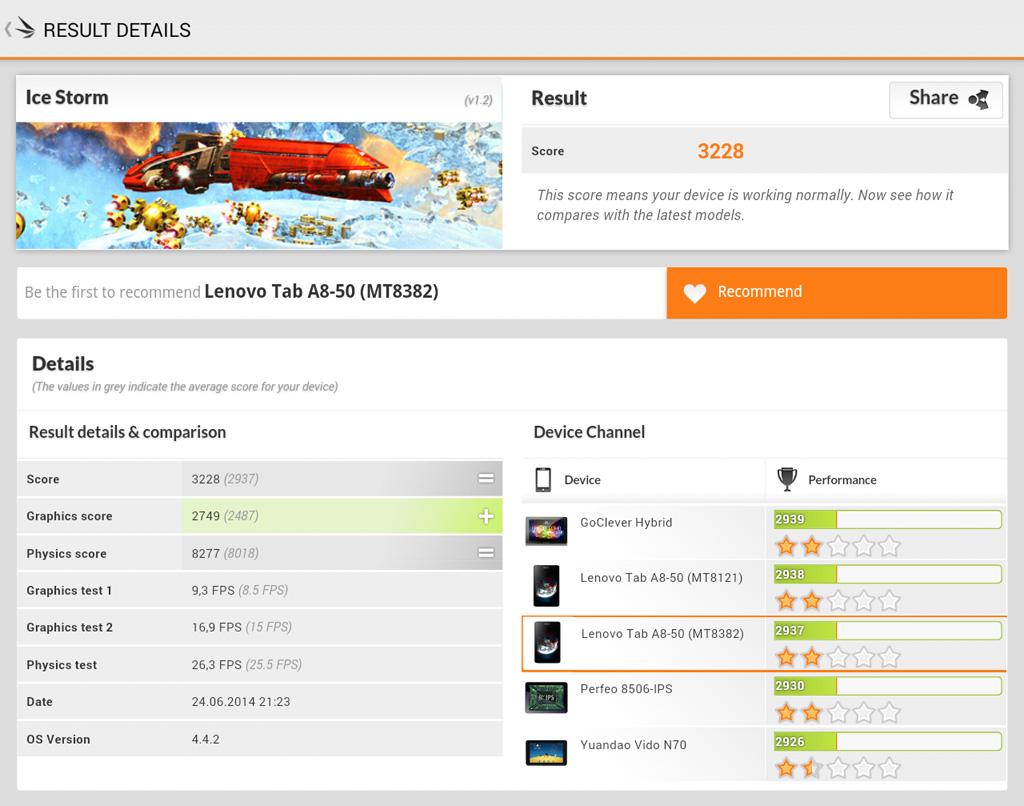
Task: Click Lenovo MT8121 star rating
Action: 838,601
